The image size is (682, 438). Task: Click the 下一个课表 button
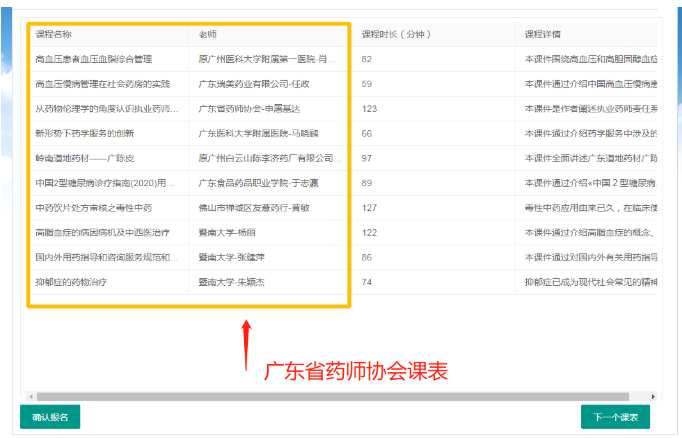615,417
